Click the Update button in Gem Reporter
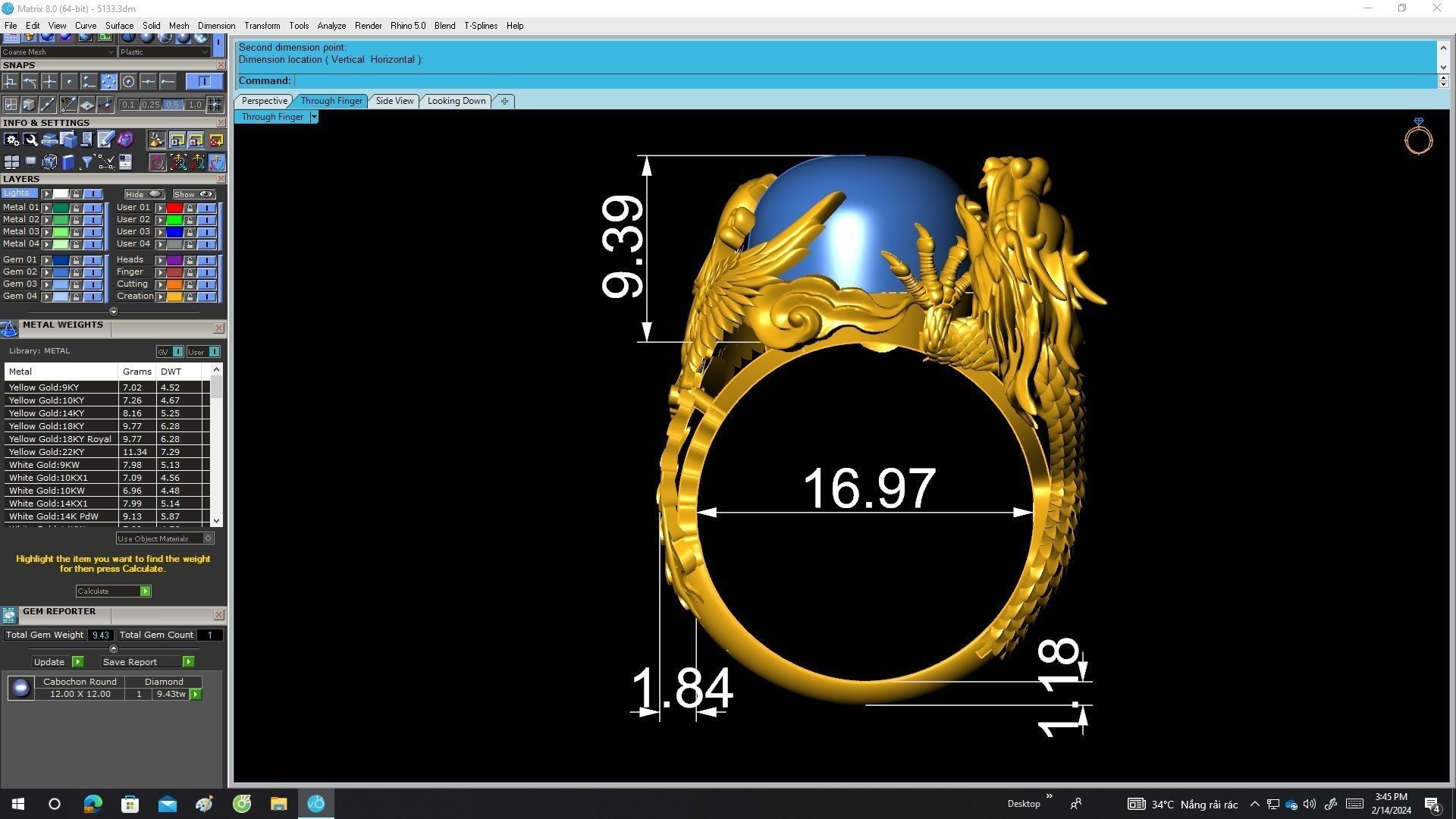 tap(57, 662)
